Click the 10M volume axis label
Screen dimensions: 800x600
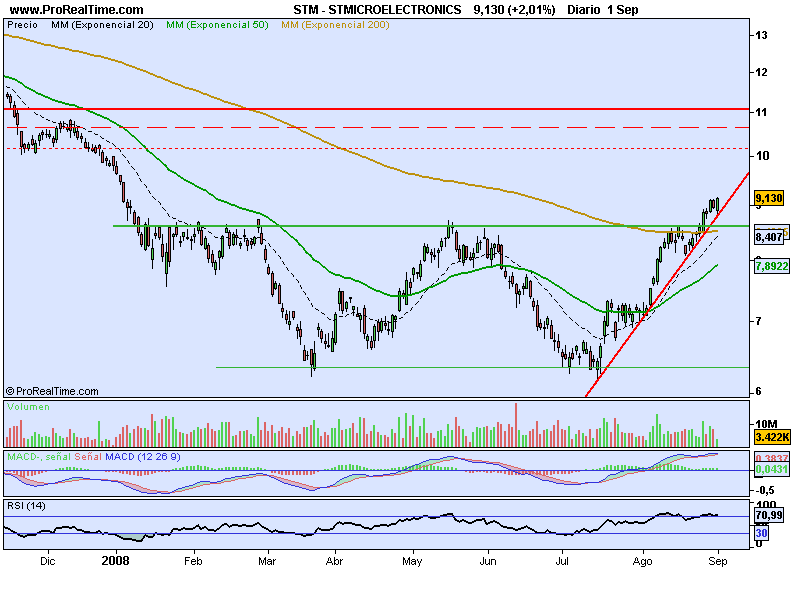(x=766, y=424)
